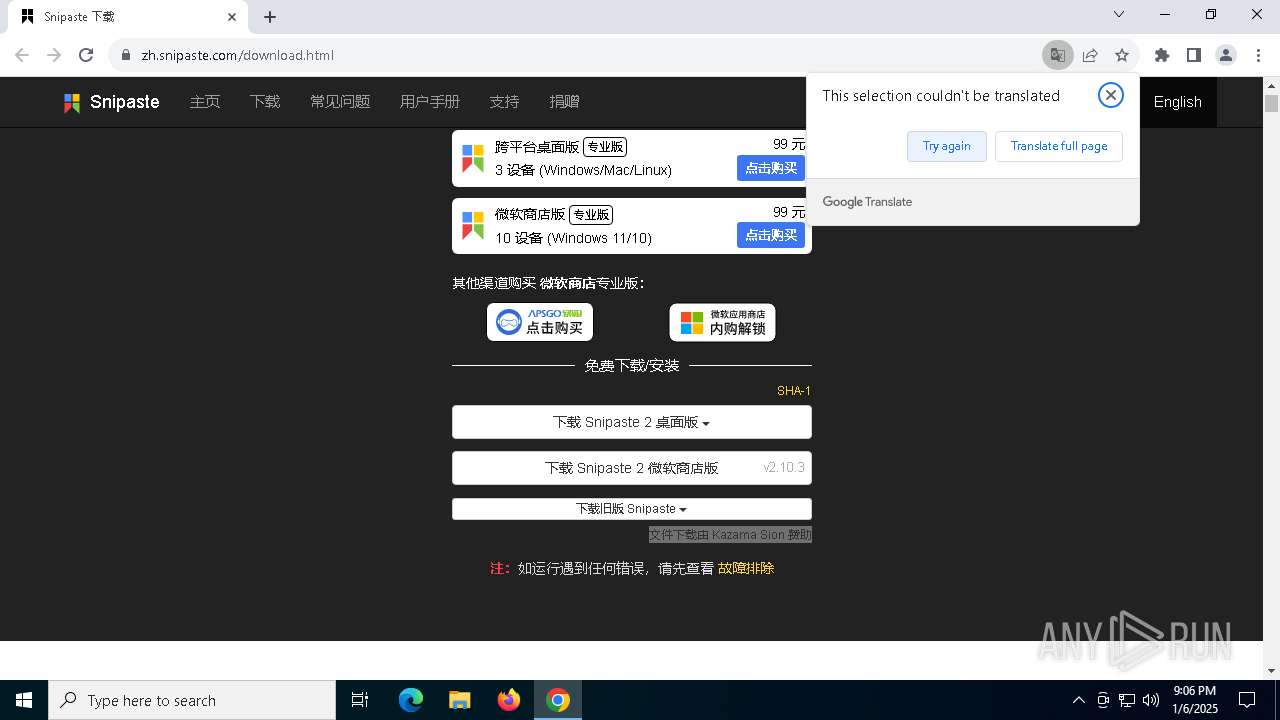Close the Snipaste 下载 tab
1280x720 pixels.
coord(232,17)
